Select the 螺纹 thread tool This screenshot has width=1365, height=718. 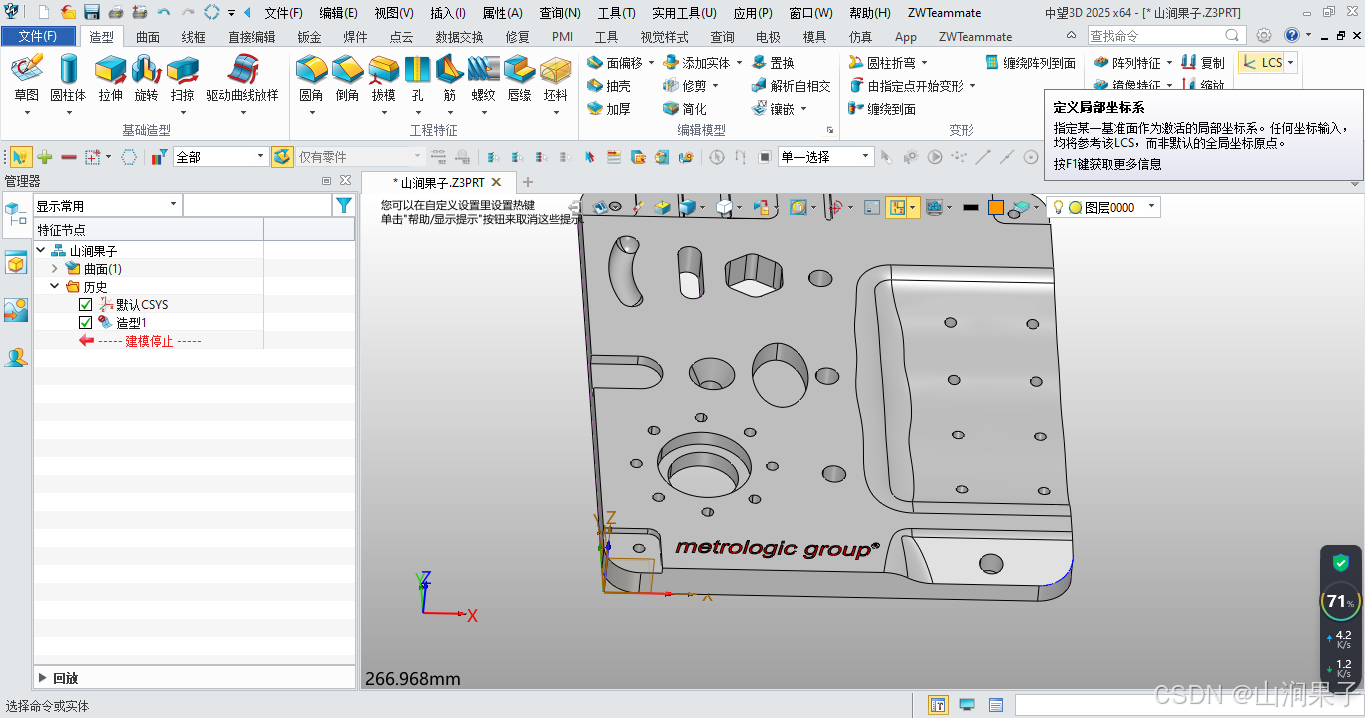click(x=483, y=78)
